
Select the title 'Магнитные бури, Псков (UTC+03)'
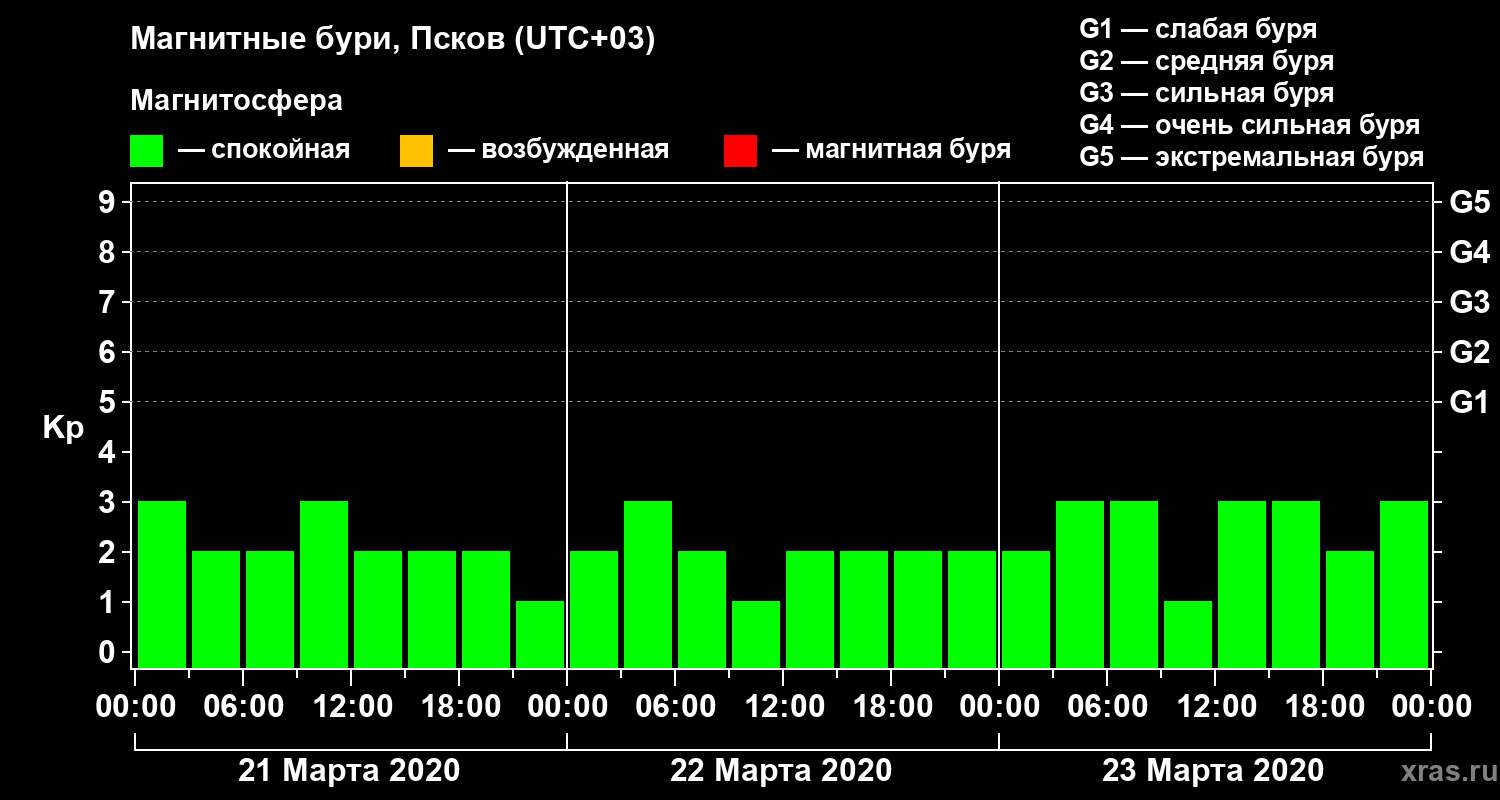point(393,41)
